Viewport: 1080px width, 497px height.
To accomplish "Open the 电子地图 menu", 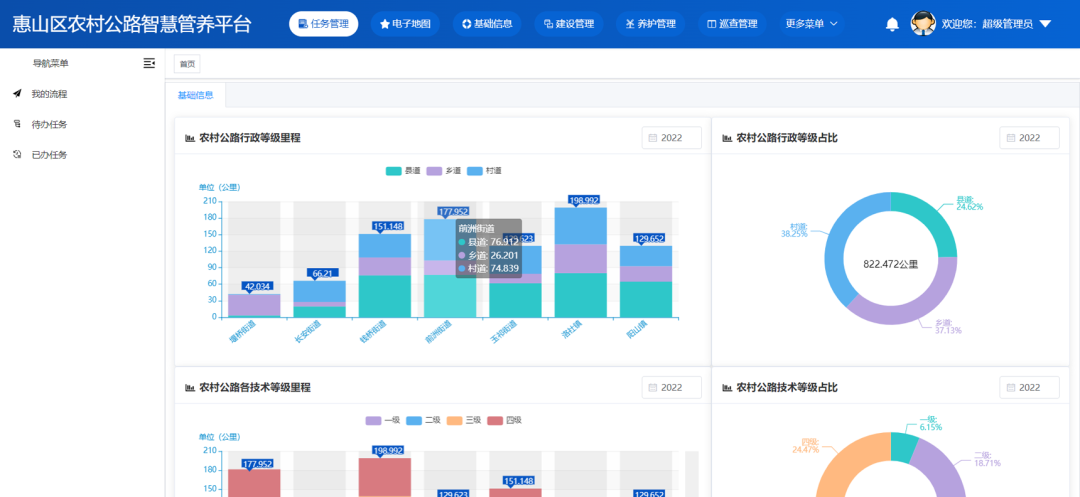I will [x=405, y=24].
